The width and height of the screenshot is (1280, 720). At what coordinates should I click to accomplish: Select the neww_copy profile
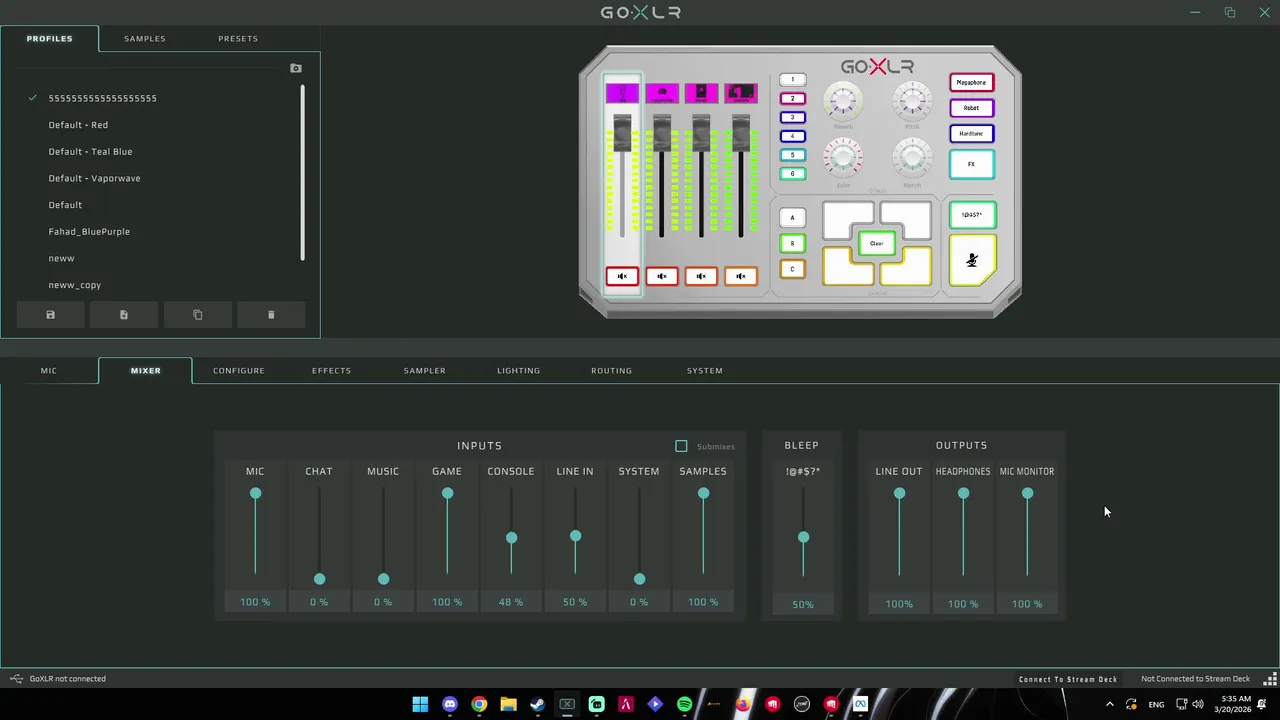tap(74, 285)
